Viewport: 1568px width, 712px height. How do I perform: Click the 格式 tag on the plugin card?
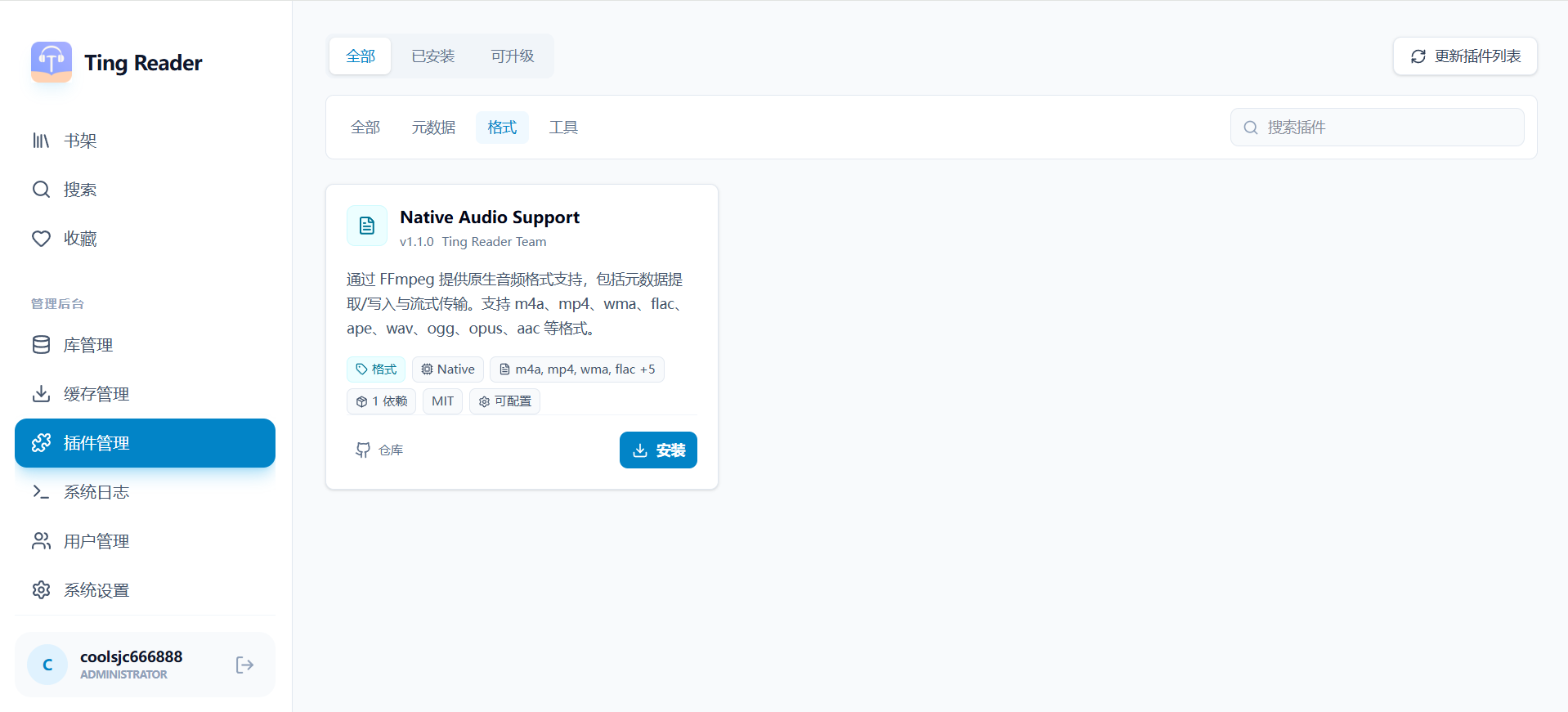(x=376, y=369)
